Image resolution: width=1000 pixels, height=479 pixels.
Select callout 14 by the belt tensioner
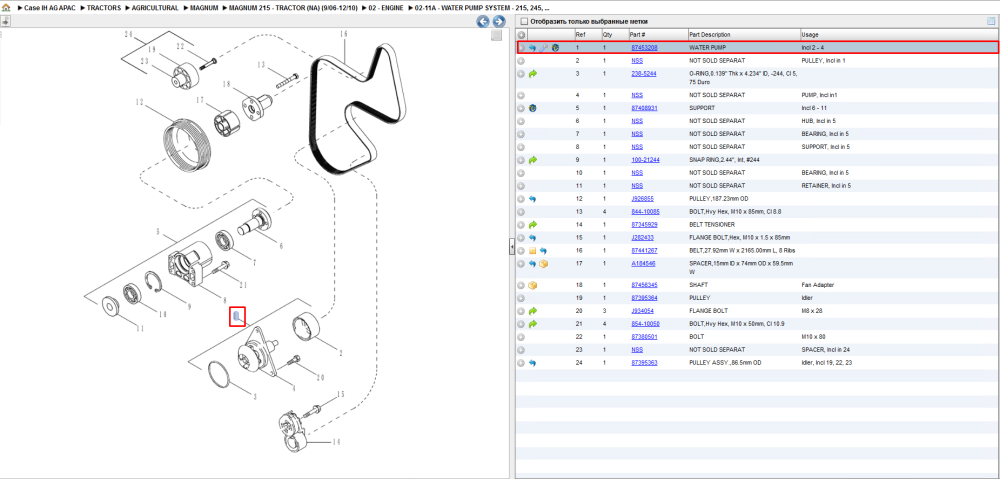pyautogui.click(x=335, y=441)
